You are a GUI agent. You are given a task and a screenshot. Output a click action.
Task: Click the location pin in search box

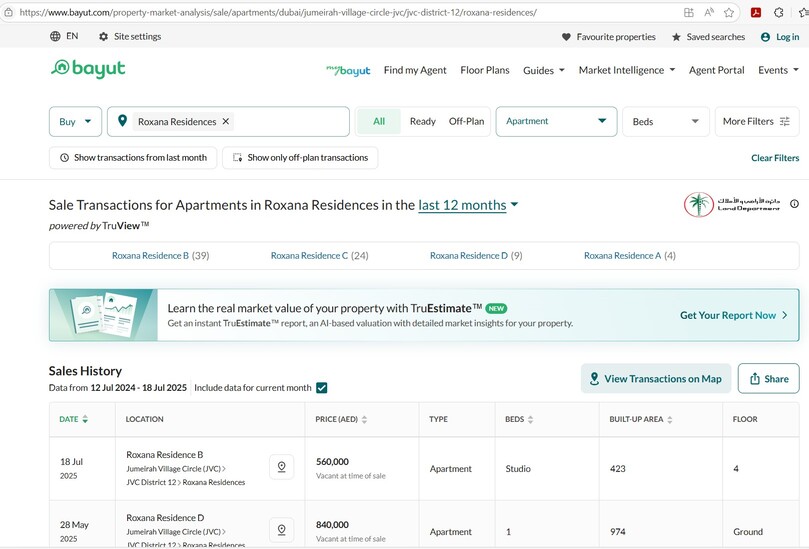tap(122, 121)
